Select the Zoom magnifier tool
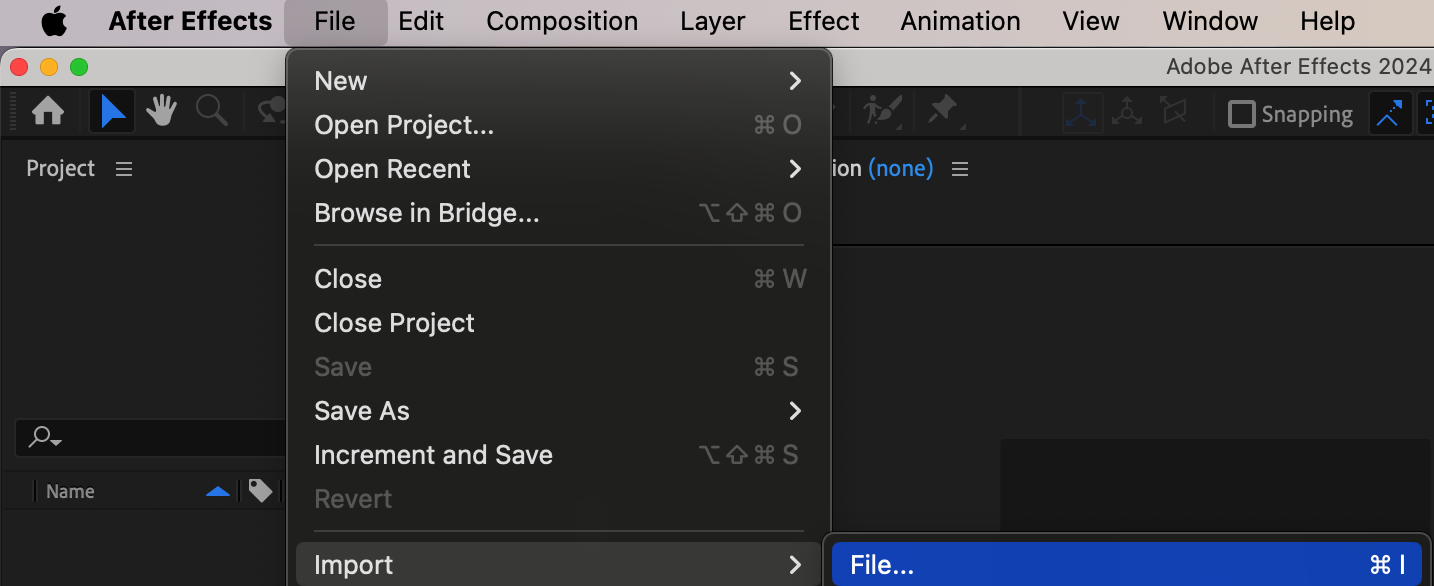The width and height of the screenshot is (1434, 586). 211,112
